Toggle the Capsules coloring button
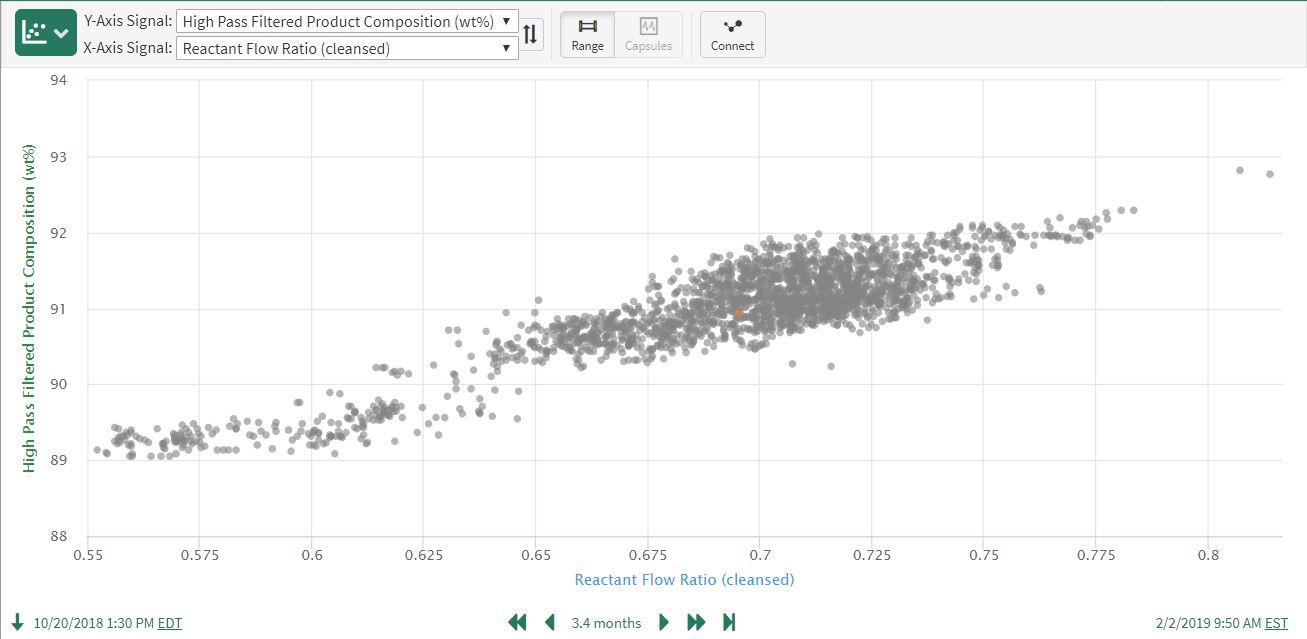Viewport: 1307px width, 639px height. coord(648,35)
